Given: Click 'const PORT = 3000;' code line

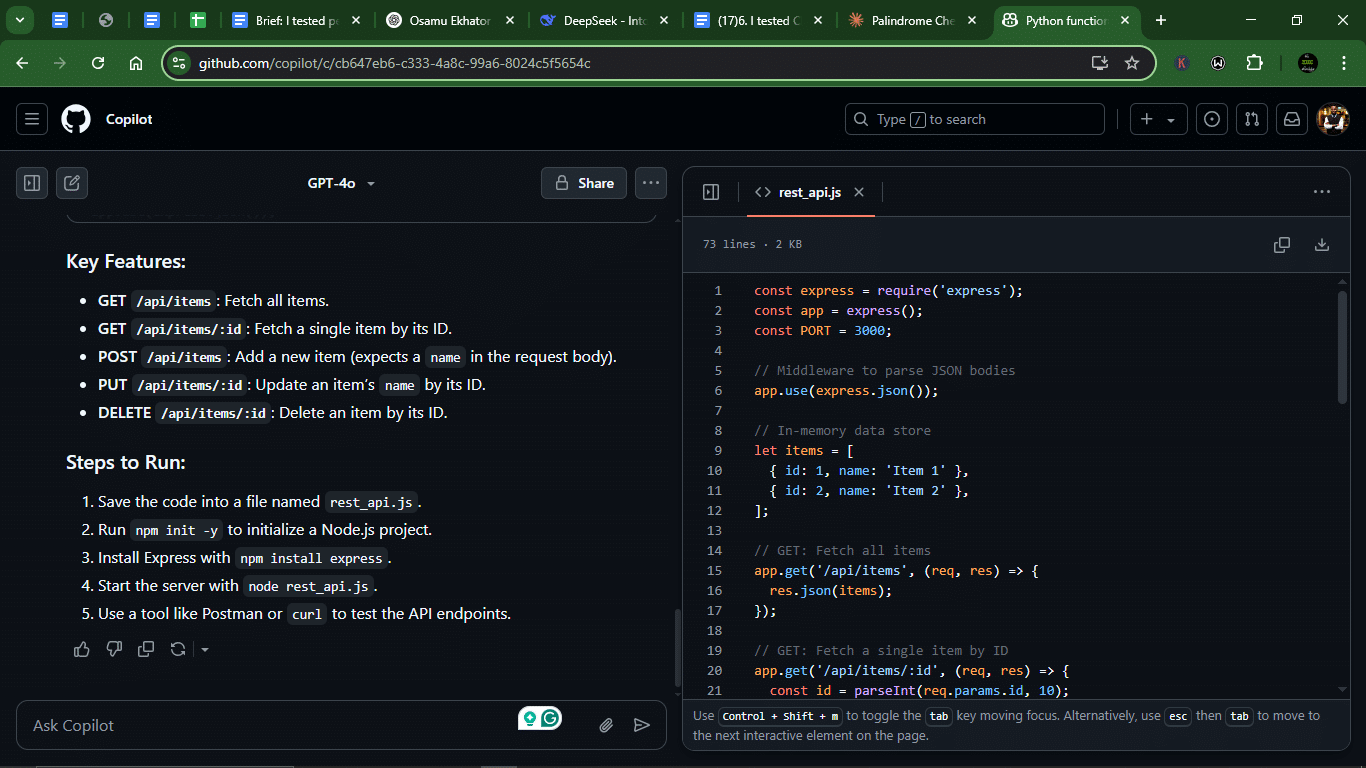Looking at the screenshot, I should [x=822, y=331].
